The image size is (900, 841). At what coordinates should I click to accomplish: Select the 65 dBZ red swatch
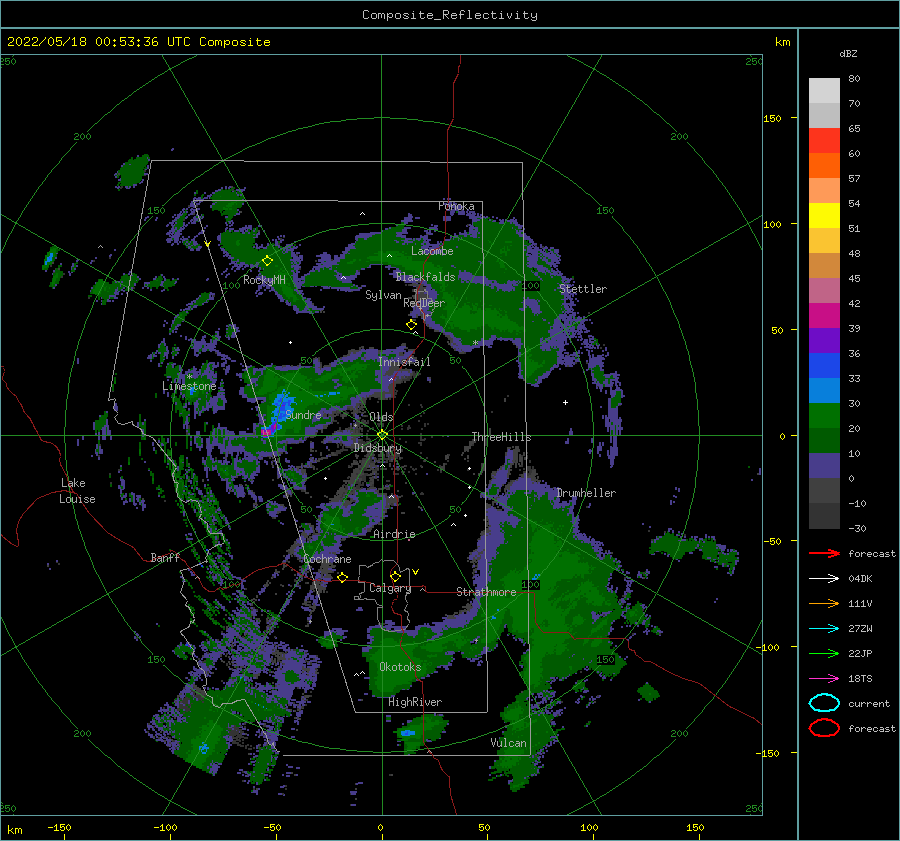pos(824,140)
